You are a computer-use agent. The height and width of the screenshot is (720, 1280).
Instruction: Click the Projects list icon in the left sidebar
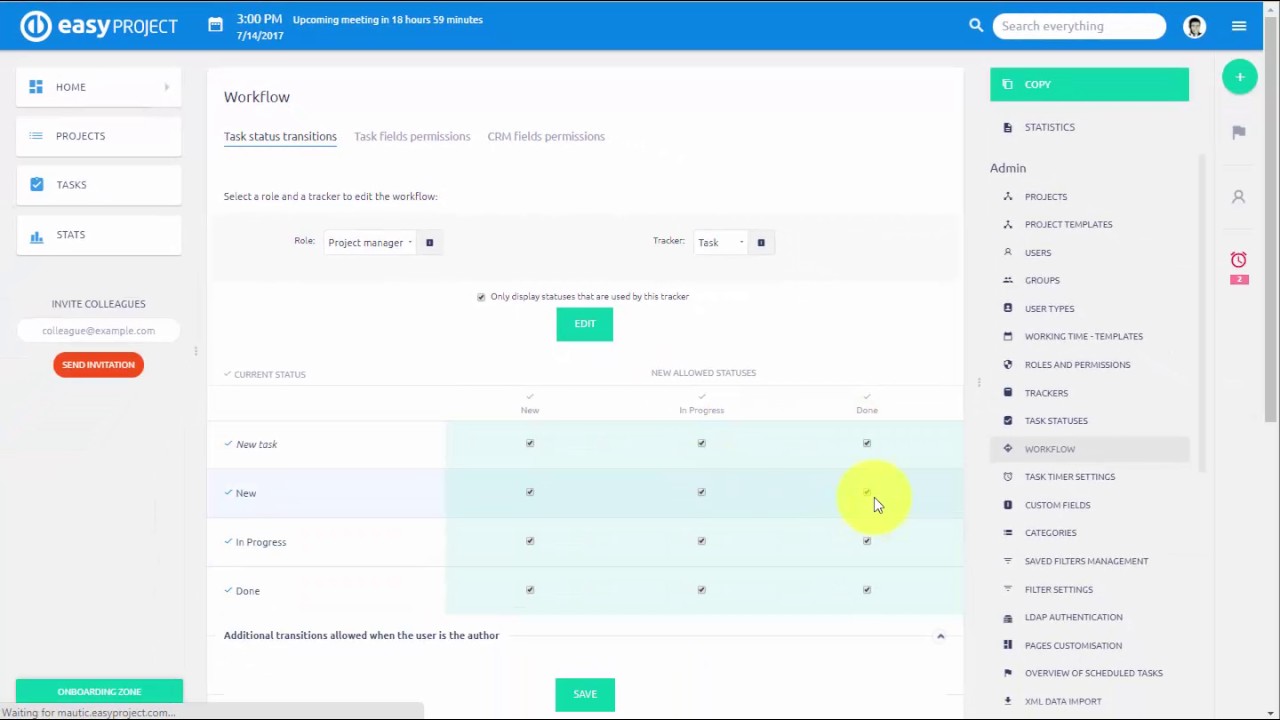coord(36,136)
